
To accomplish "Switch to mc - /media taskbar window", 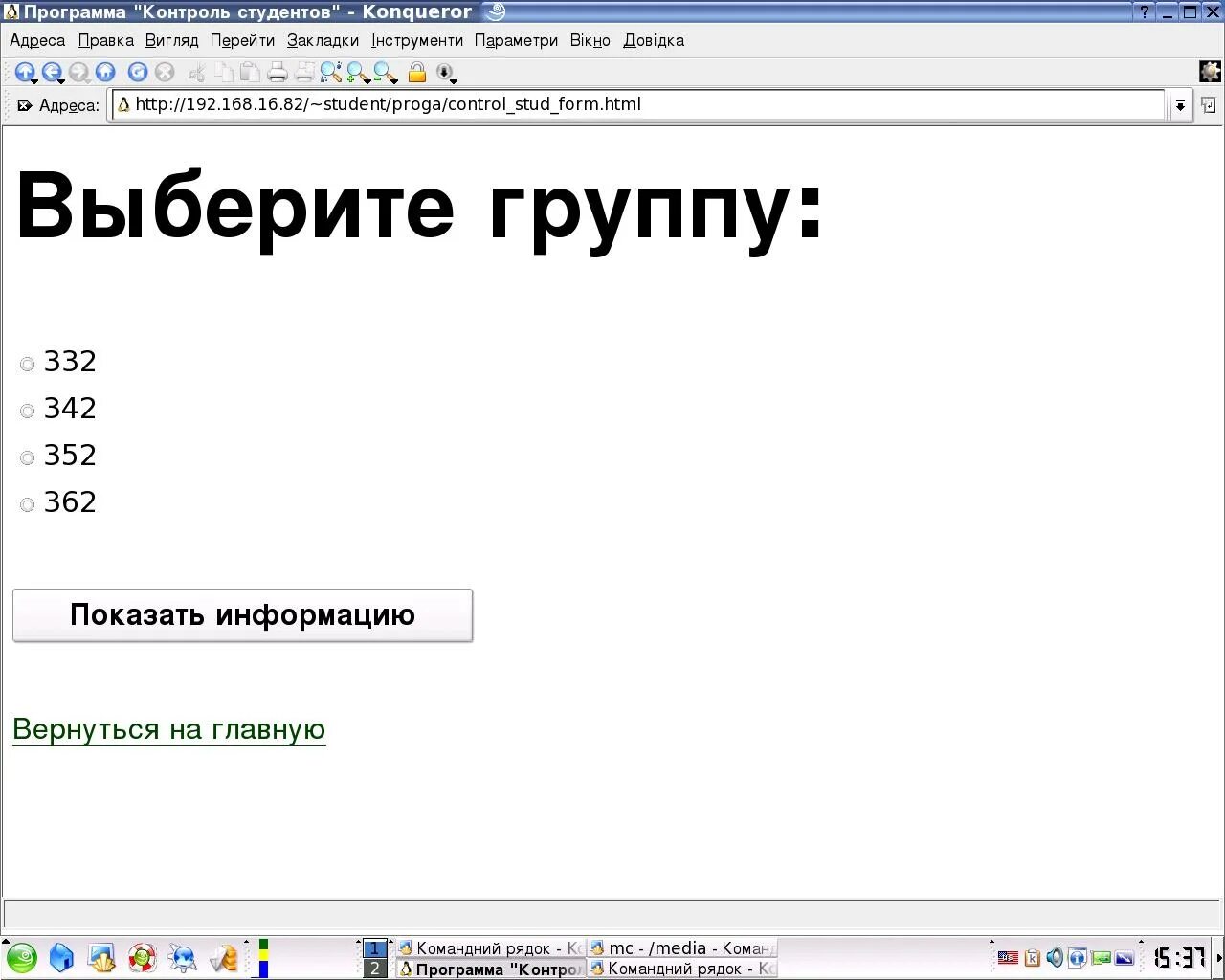I will click(682, 948).
